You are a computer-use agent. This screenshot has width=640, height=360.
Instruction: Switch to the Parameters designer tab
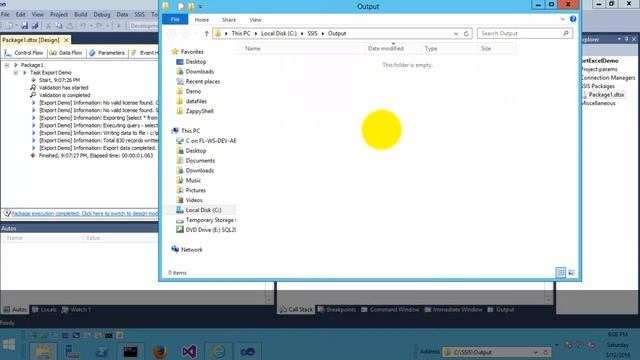[x=107, y=53]
